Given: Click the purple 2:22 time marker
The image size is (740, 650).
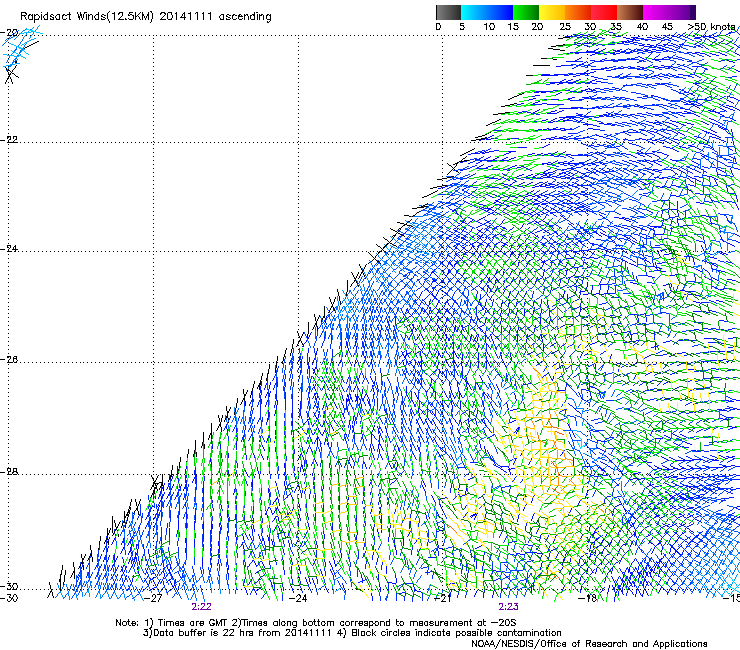Looking at the screenshot, I should (202, 607).
